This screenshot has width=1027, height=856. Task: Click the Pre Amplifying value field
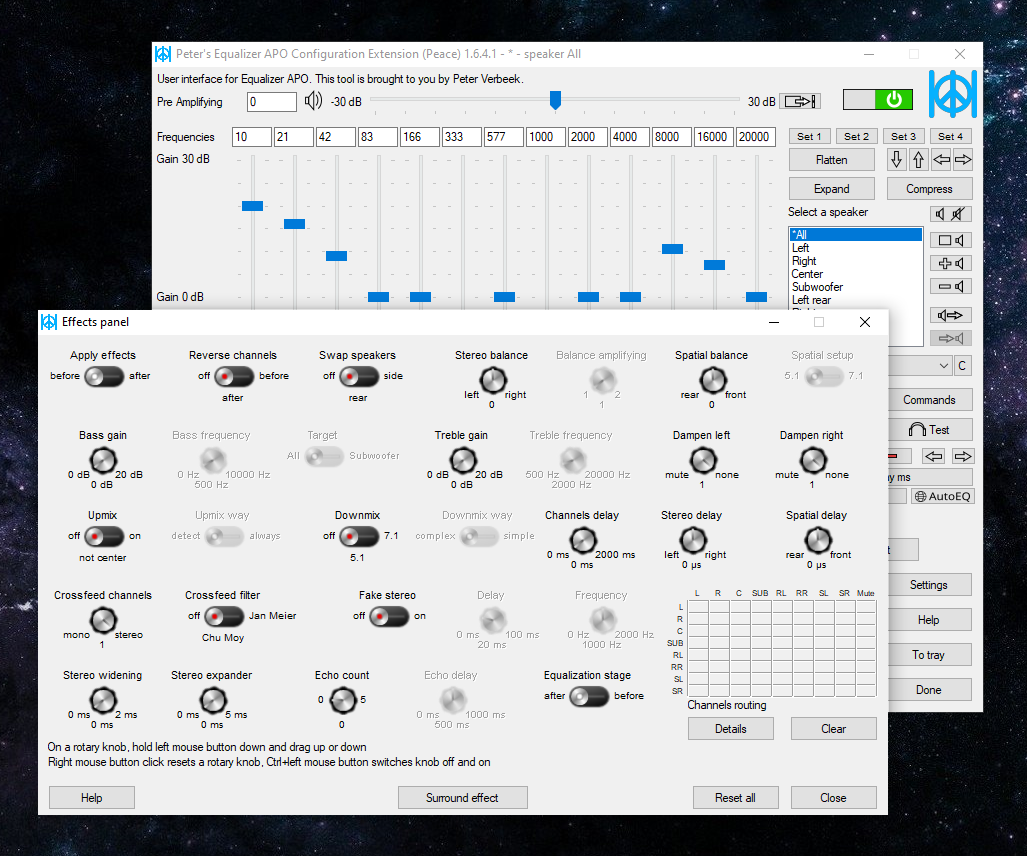pyautogui.click(x=272, y=102)
